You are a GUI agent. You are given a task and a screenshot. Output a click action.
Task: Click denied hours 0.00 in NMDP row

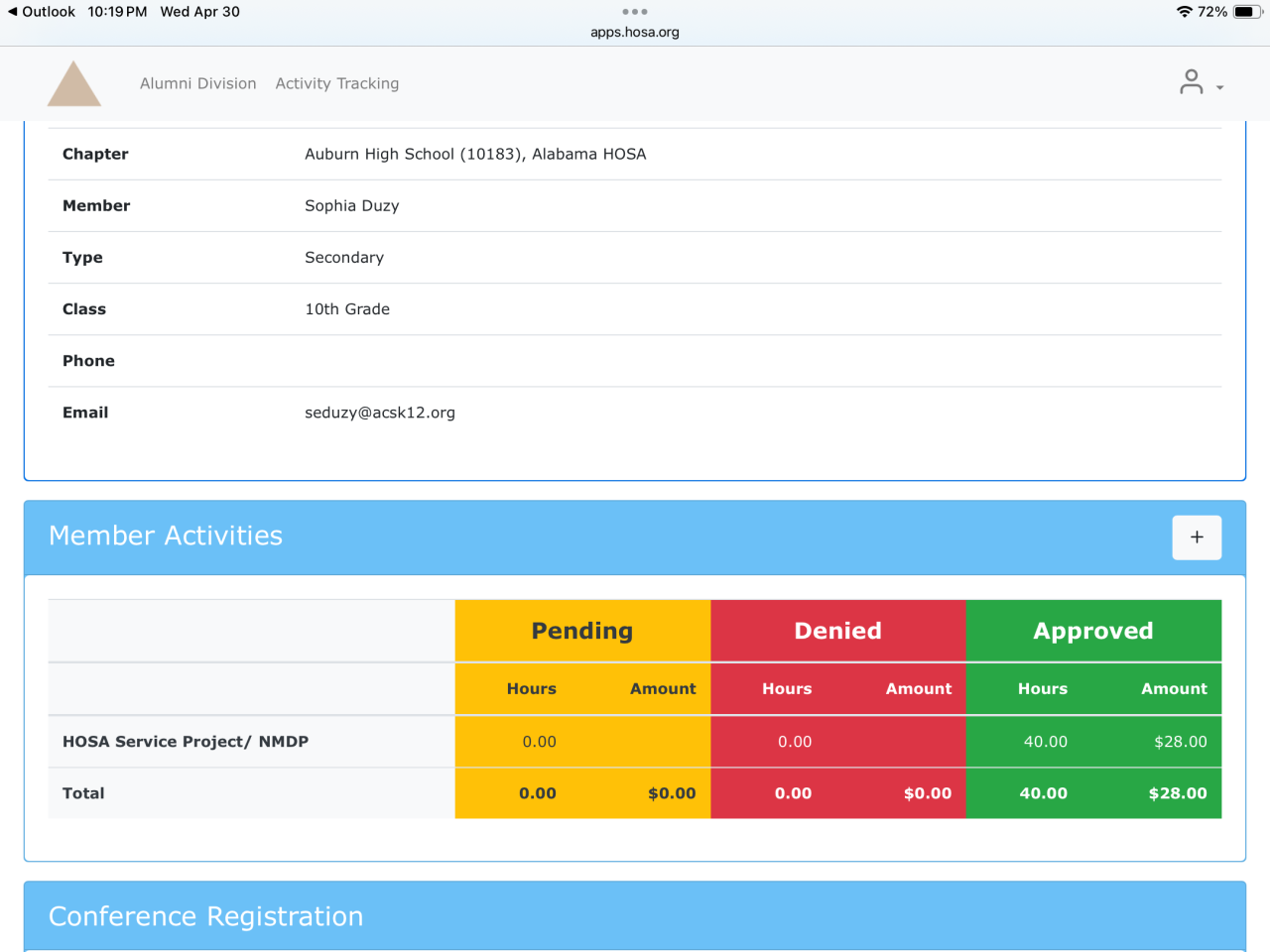click(x=795, y=742)
